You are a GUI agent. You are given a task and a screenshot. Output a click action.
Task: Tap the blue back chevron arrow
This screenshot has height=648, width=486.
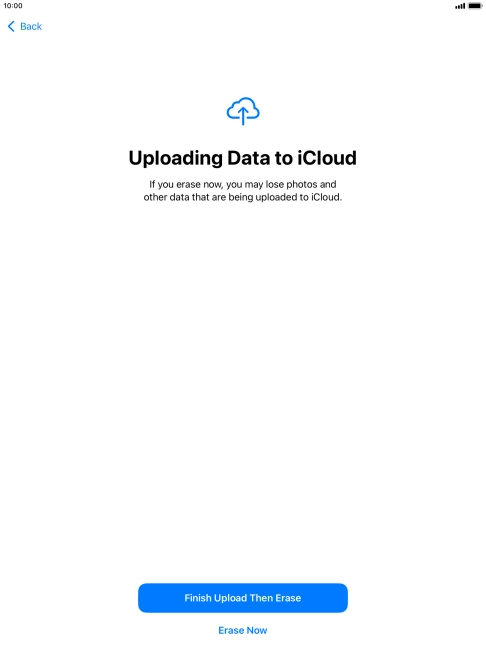[x=11, y=26]
